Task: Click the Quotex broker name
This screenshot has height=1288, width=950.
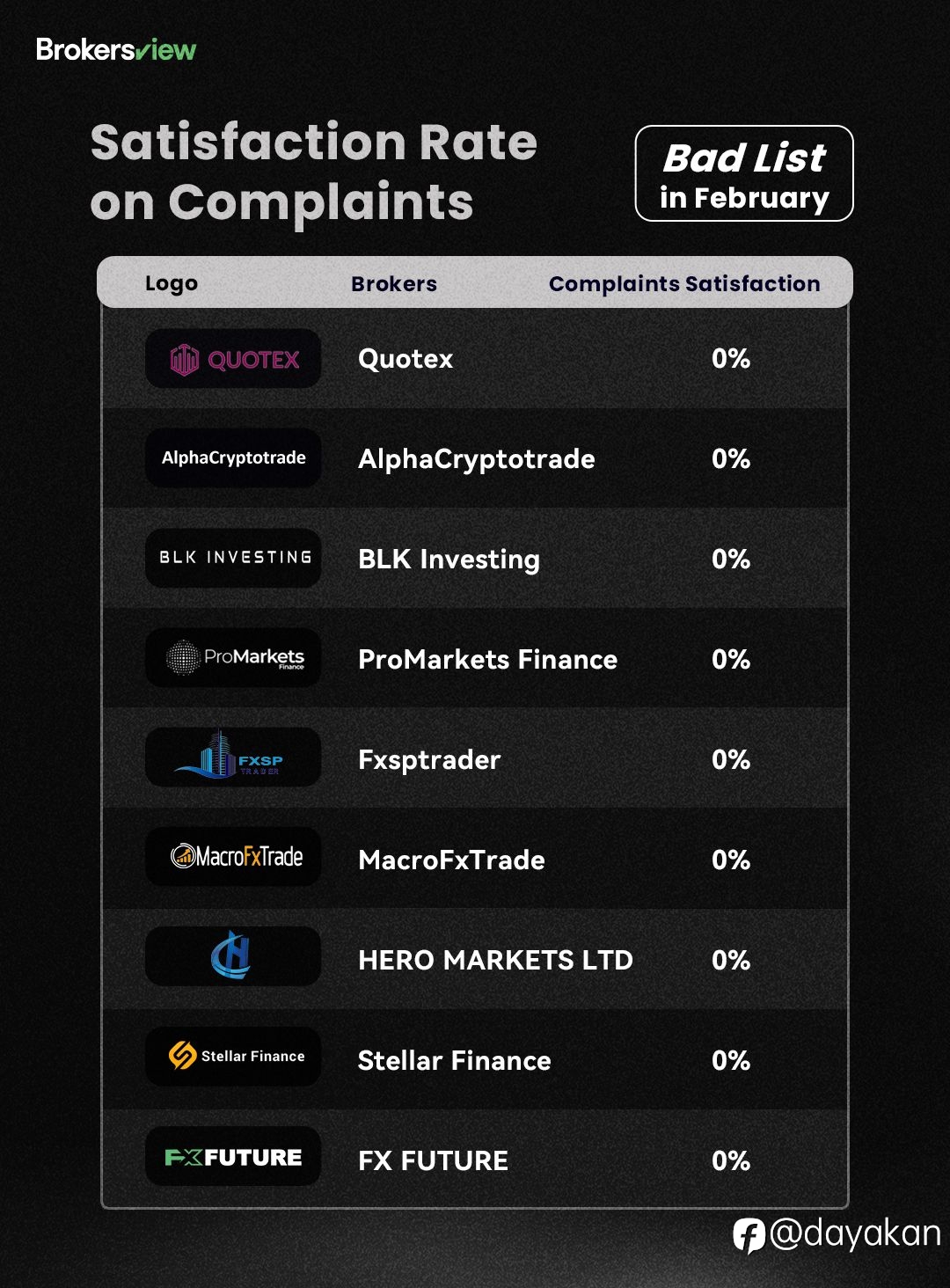Action: click(x=406, y=359)
